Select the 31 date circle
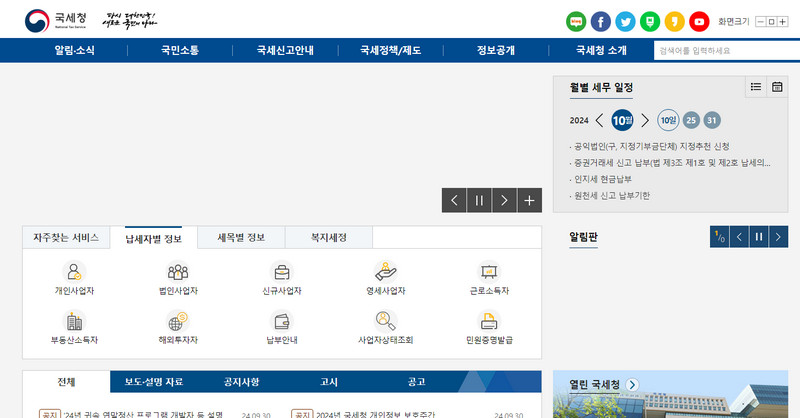This screenshot has height=418, width=800. tap(712, 120)
